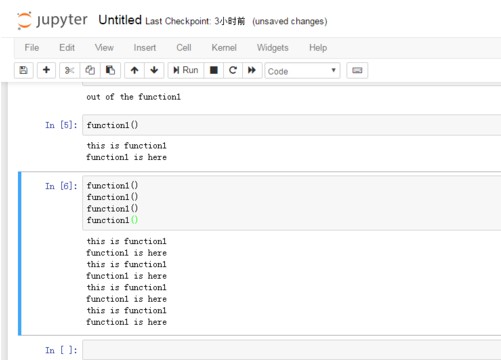Screen dimensions: 501x360
Task: Open the Cell menu
Action: [x=184, y=48]
